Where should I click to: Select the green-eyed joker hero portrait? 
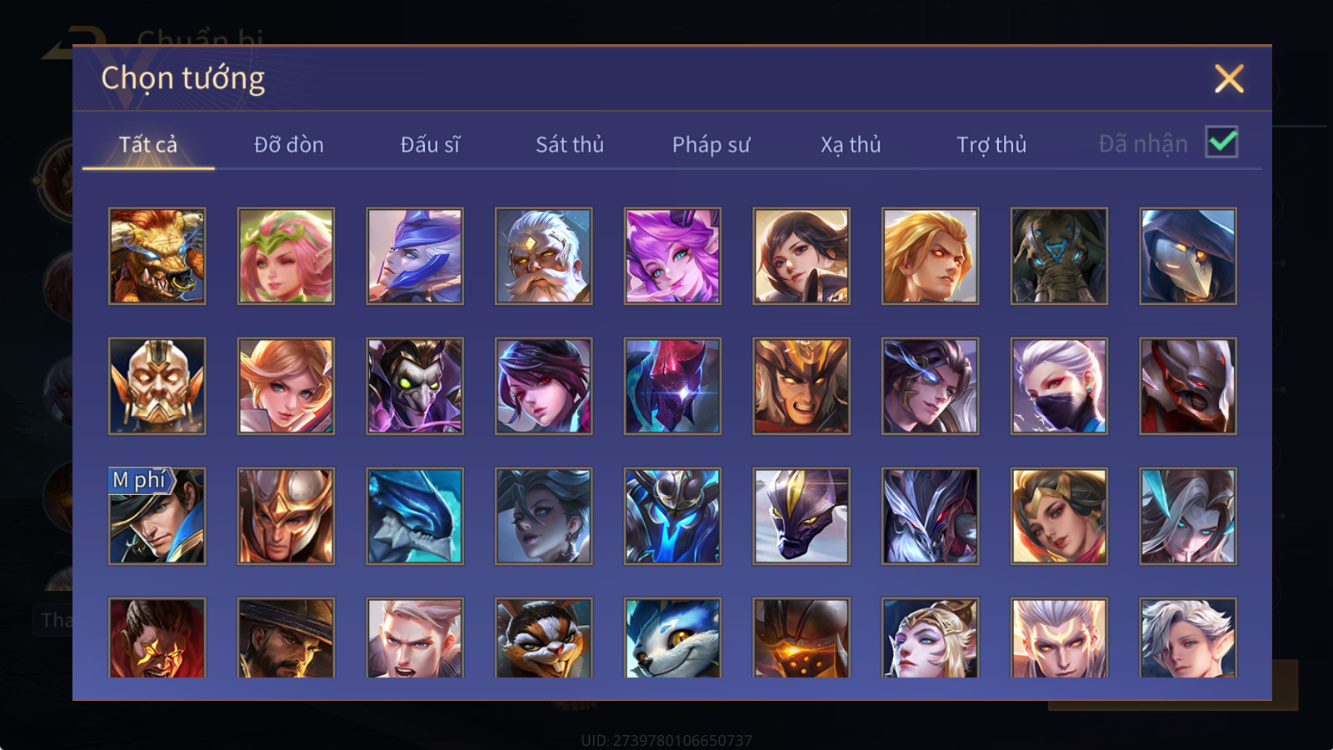415,386
